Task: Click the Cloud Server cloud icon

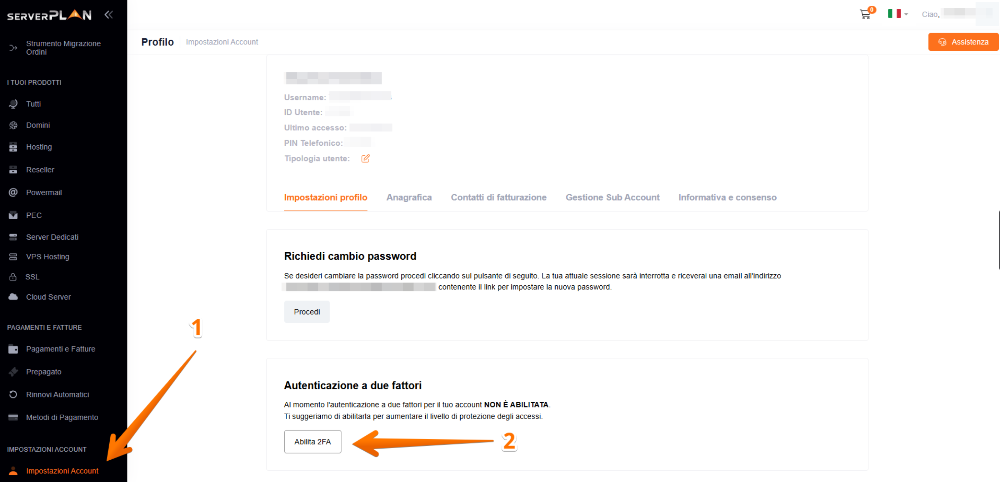Action: coord(13,297)
